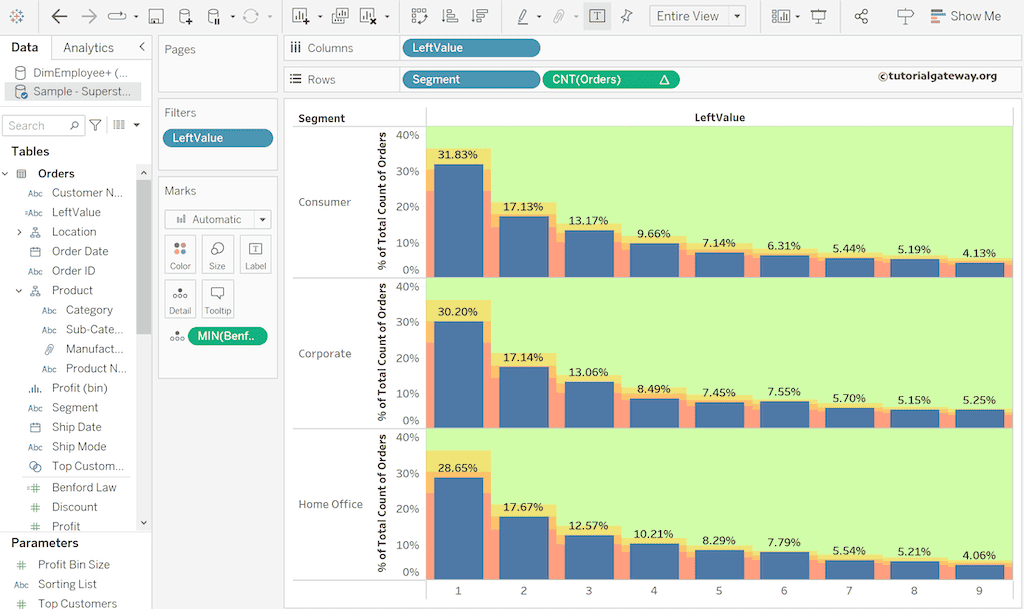Image resolution: width=1024 pixels, height=609 pixels.
Task: Open the Automatic mark type dropdown
Action: 218,219
